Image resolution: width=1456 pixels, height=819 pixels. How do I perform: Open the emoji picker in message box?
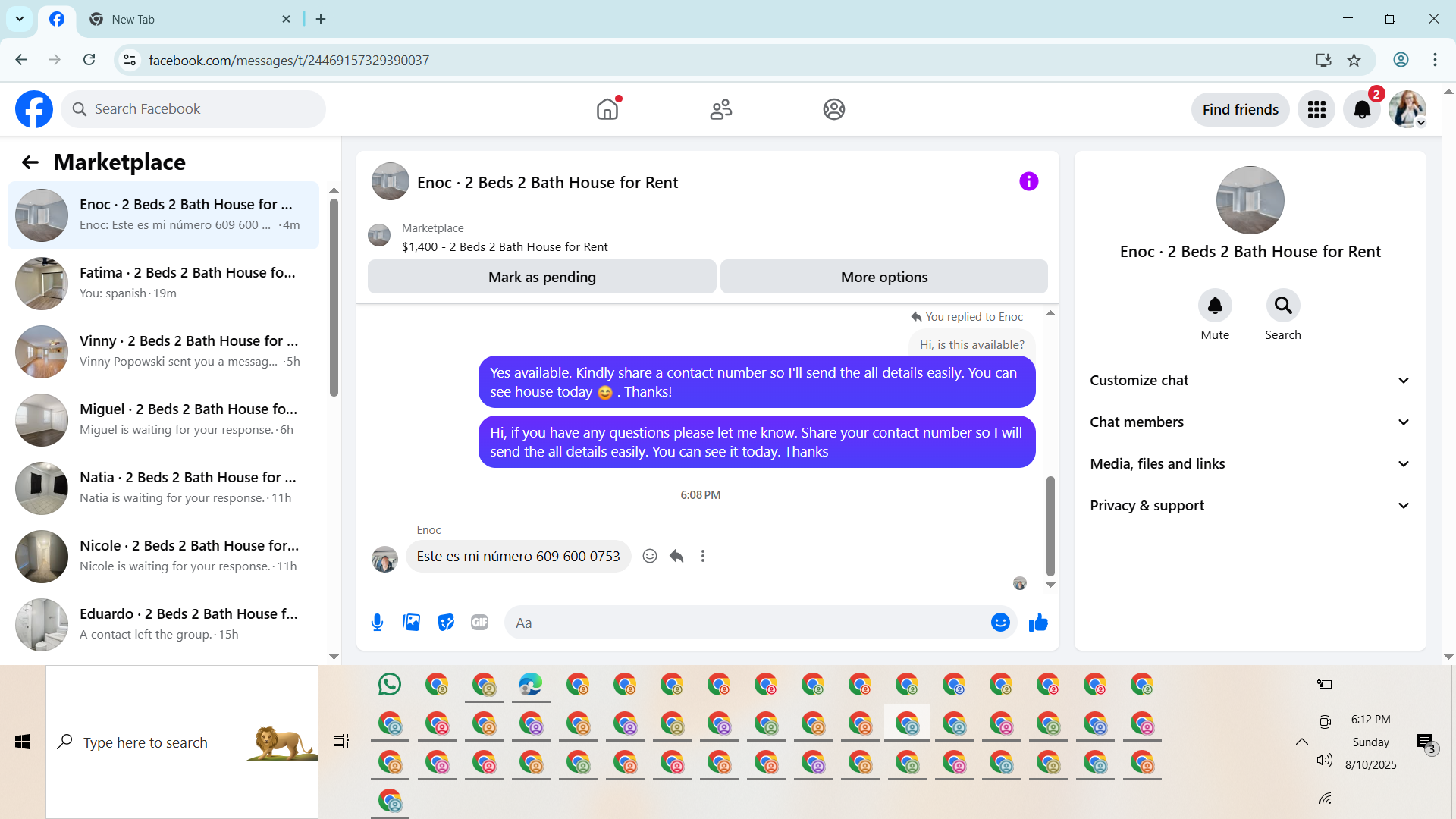[1000, 623]
